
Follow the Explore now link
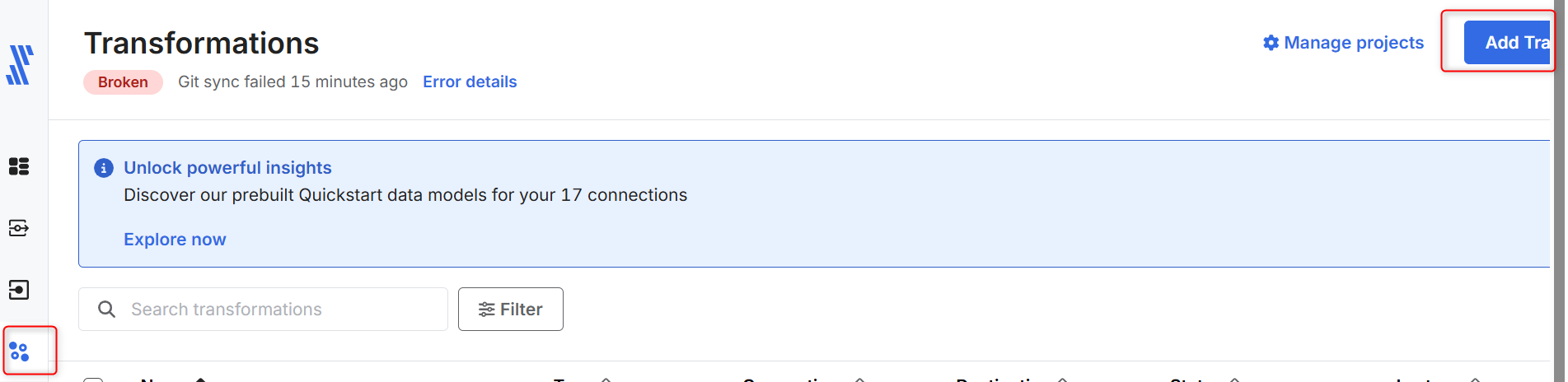175,240
